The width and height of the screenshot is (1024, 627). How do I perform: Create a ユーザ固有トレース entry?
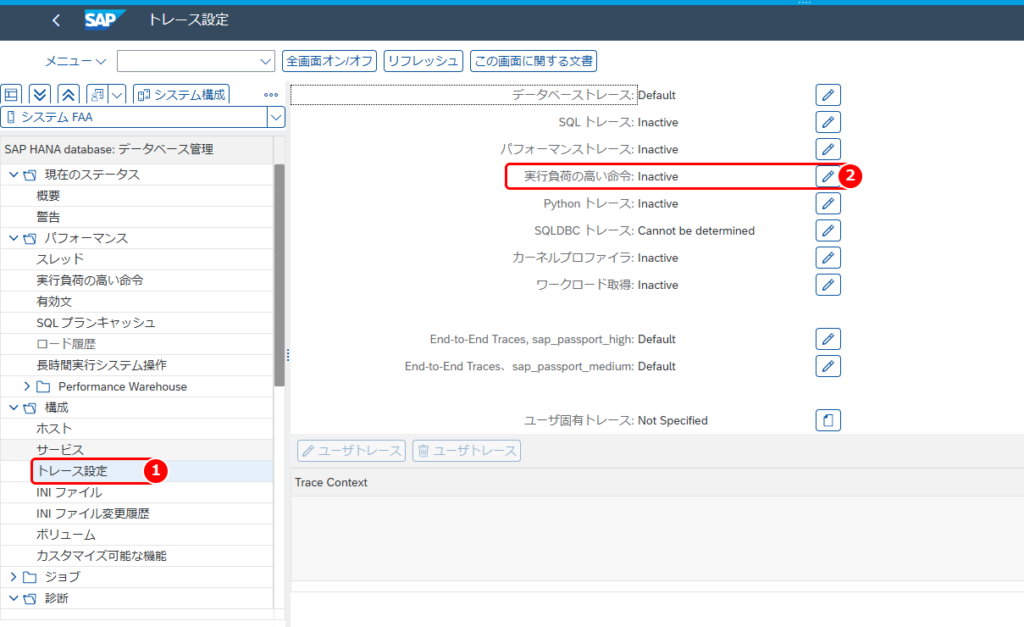pos(827,421)
